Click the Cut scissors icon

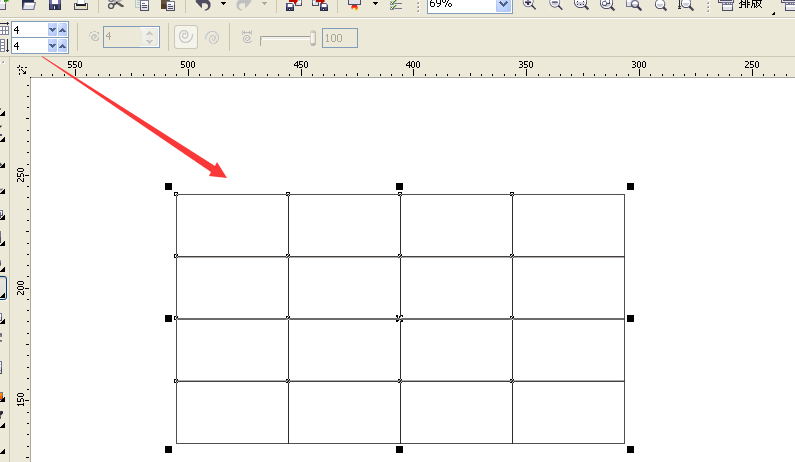click(116, 5)
